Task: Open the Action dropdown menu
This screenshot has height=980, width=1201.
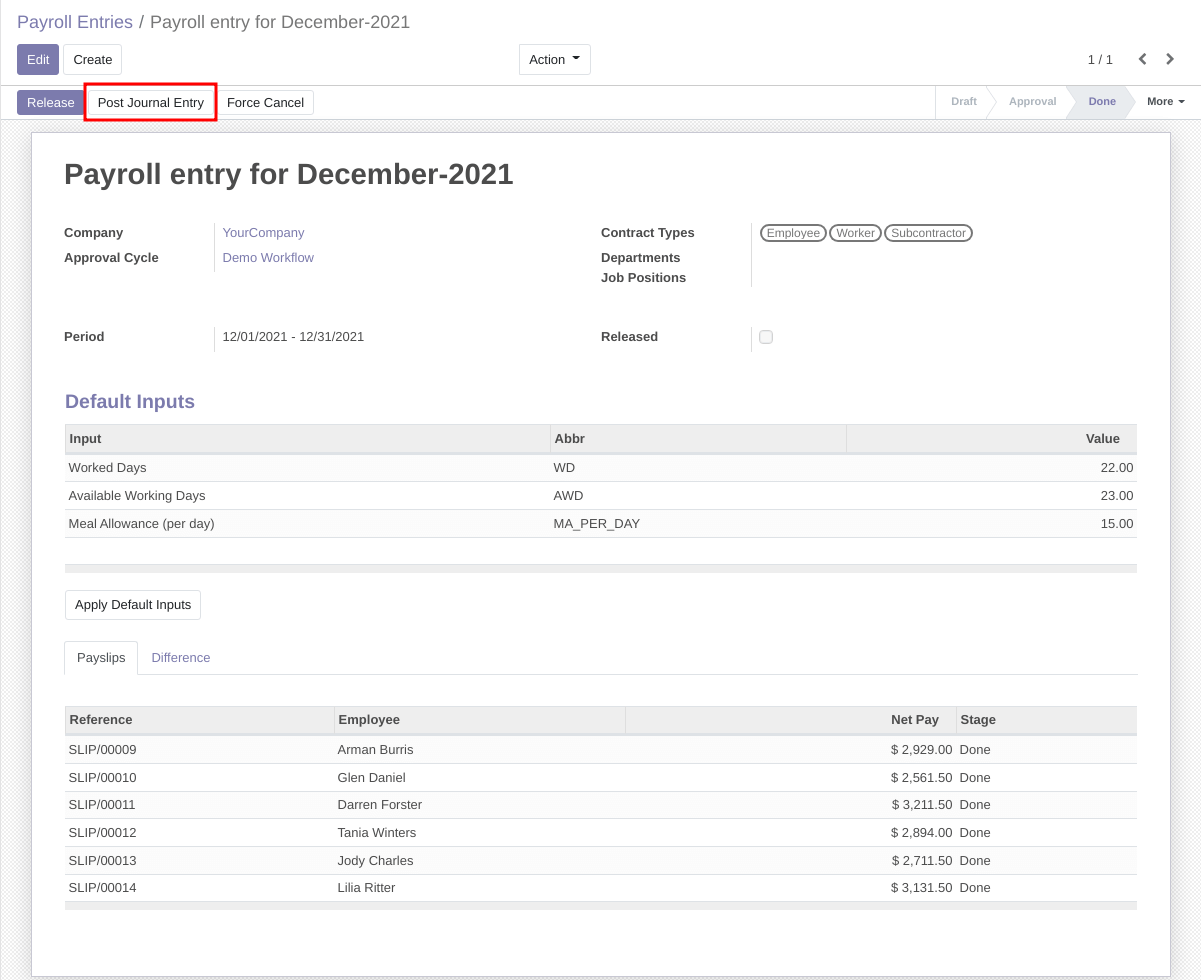Action: [x=554, y=59]
